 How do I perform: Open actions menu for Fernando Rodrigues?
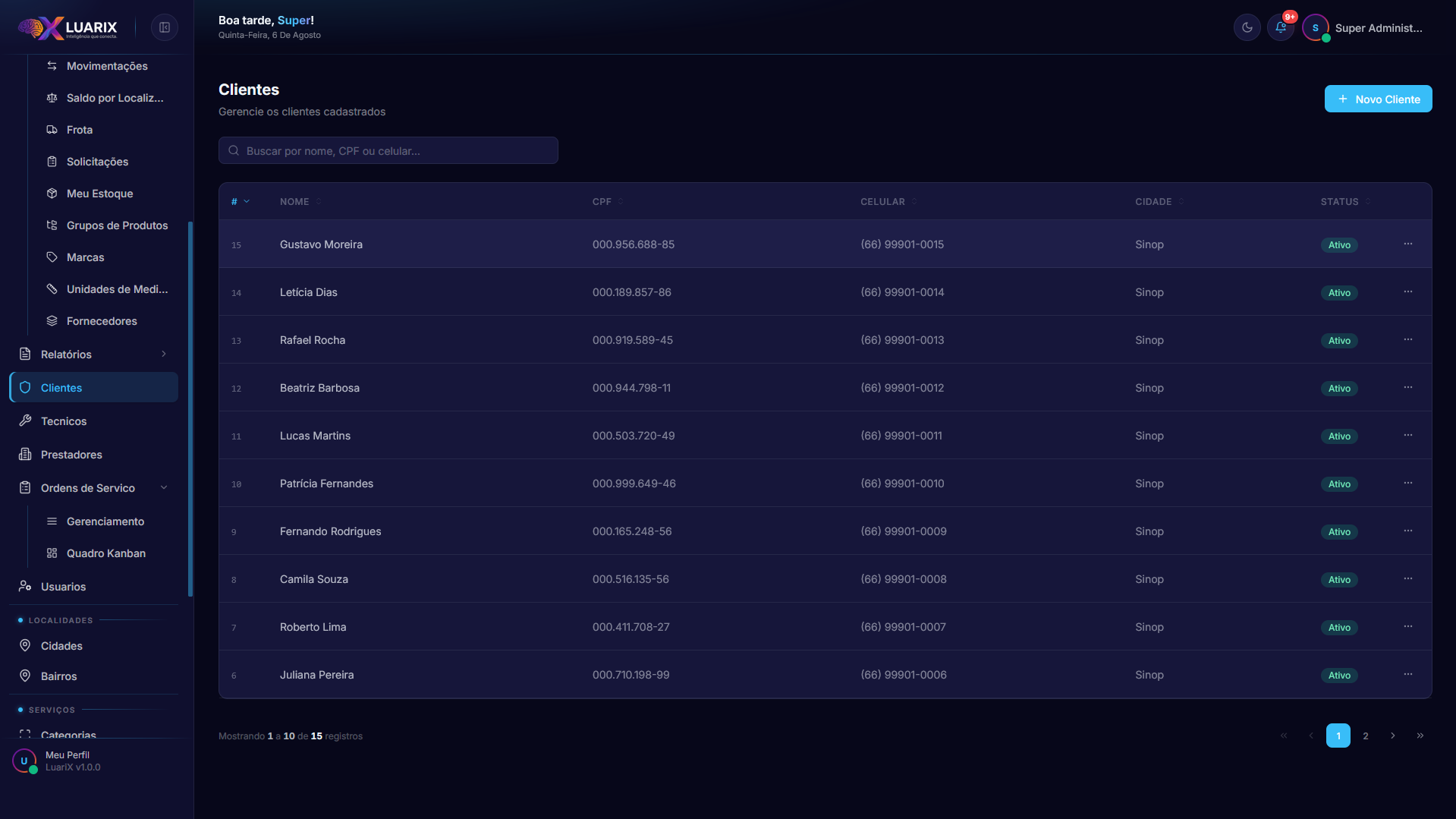pyautogui.click(x=1408, y=531)
